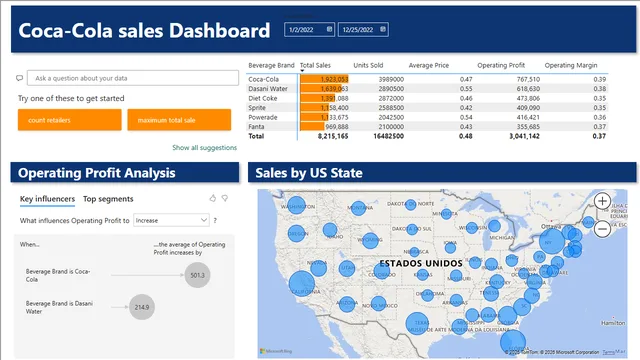Viewport: 640px width, 360px height.
Task: Click the maximum total sale suggestion button
Action: 179,120
